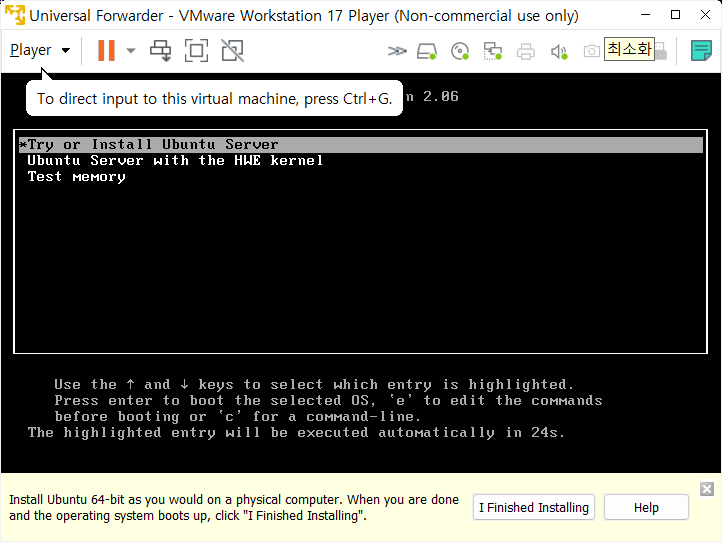Open the sound card device icon

[x=559, y=51]
